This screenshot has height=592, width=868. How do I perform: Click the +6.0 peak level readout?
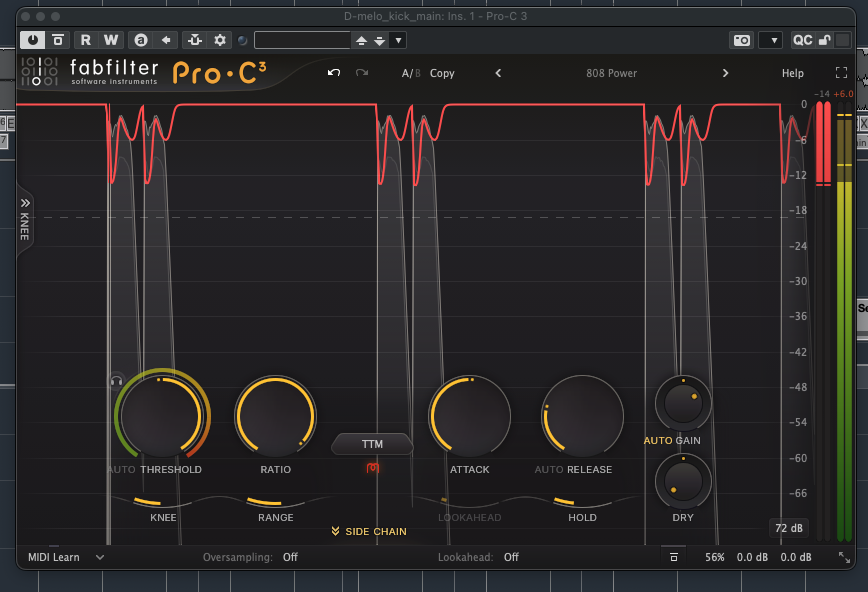coord(843,94)
